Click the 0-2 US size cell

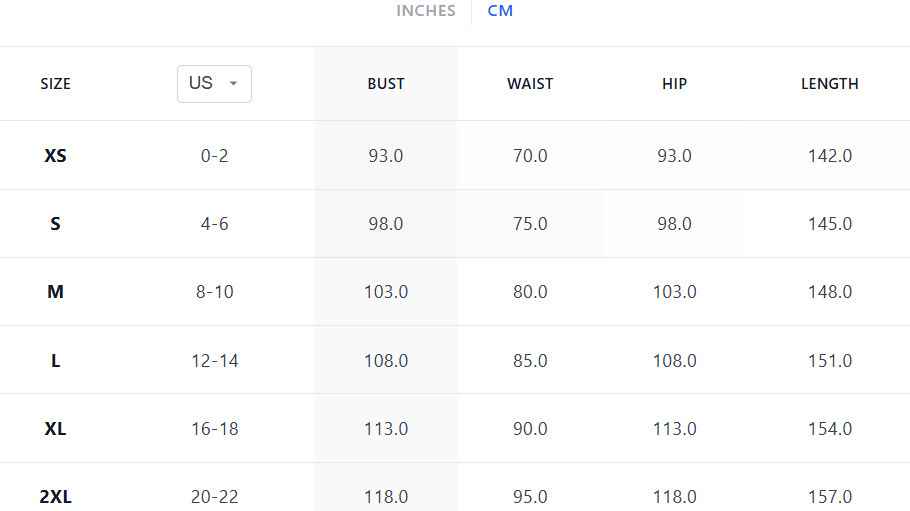[215, 156]
